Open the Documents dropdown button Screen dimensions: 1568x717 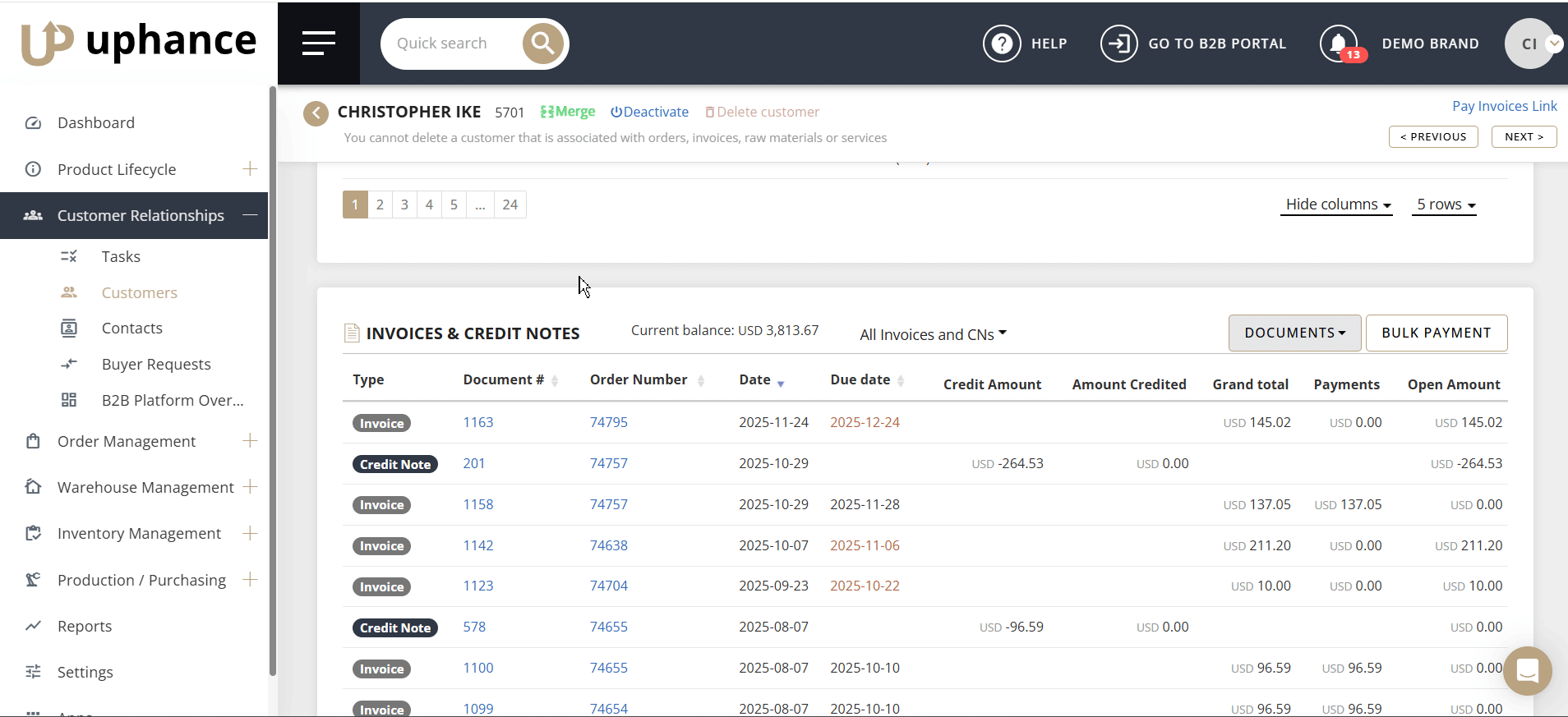1294,333
